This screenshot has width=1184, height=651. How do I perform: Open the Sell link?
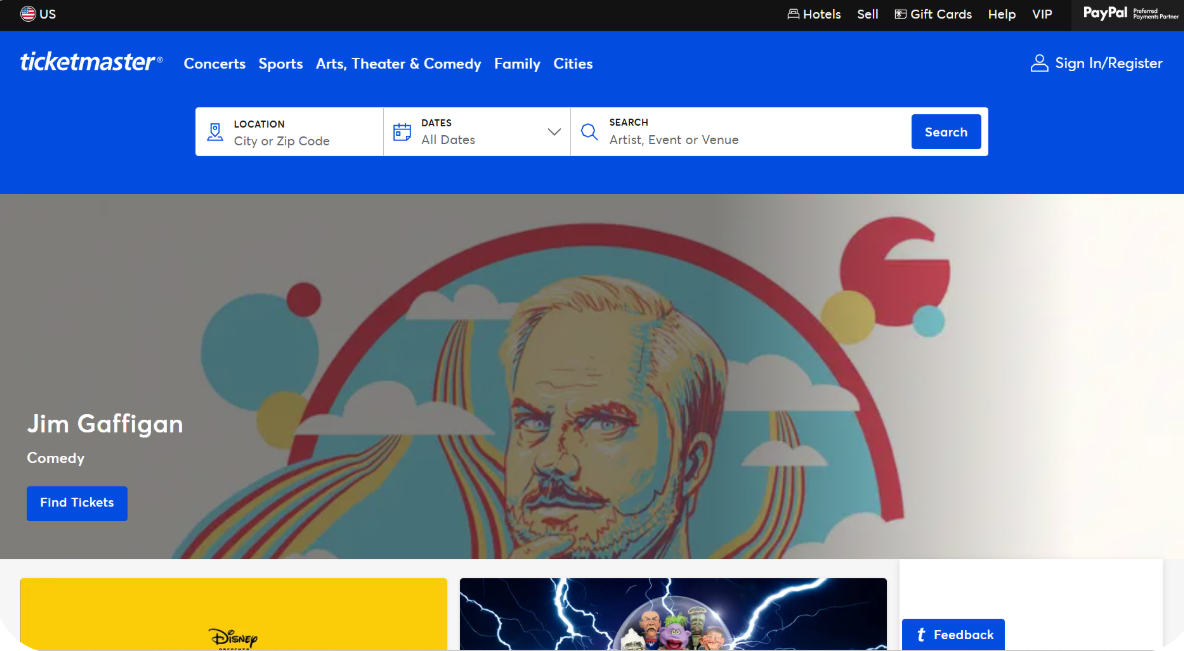tap(868, 14)
